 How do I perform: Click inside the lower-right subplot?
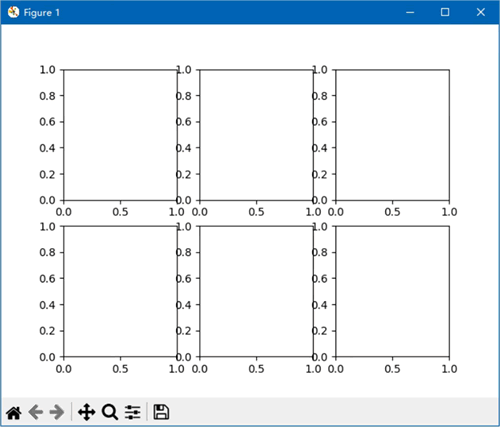click(x=393, y=292)
